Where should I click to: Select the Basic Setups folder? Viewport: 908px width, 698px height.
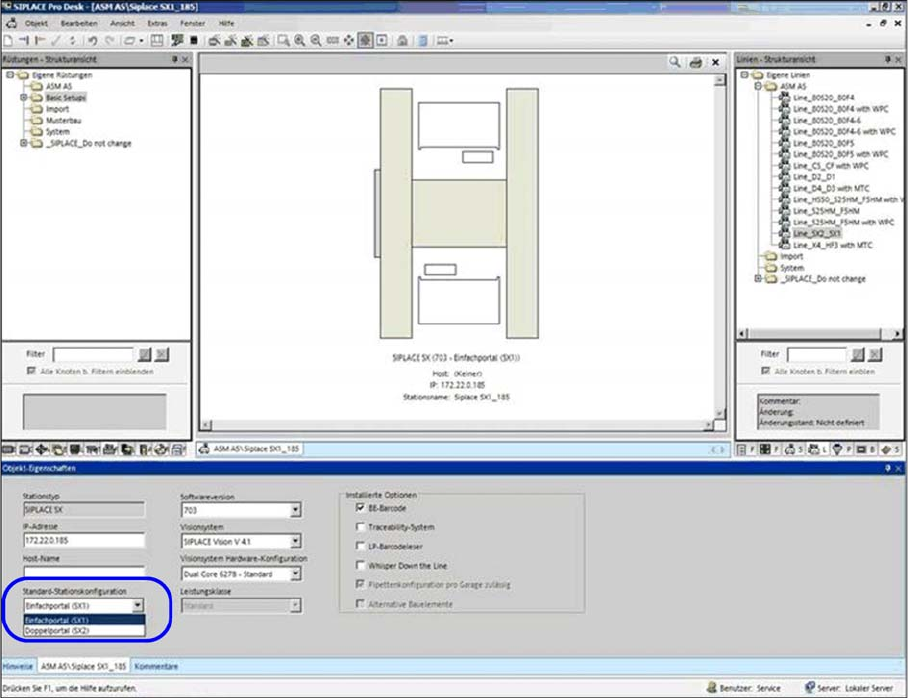[x=65, y=98]
